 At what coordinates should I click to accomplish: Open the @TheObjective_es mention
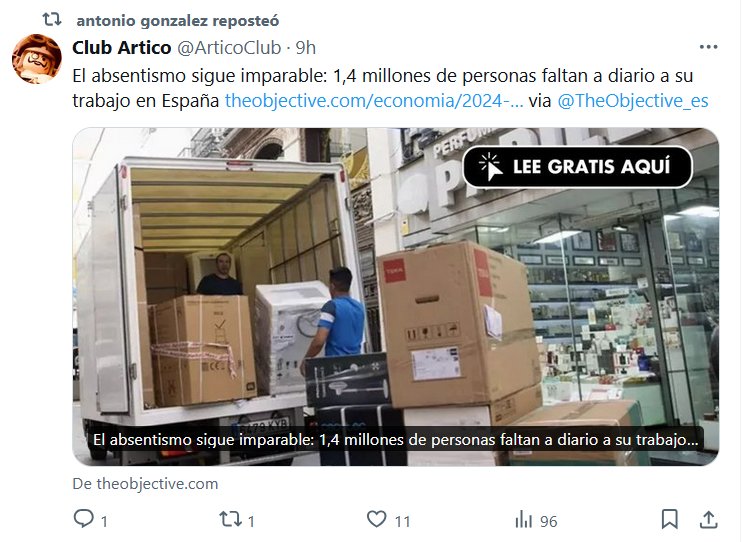(x=633, y=101)
